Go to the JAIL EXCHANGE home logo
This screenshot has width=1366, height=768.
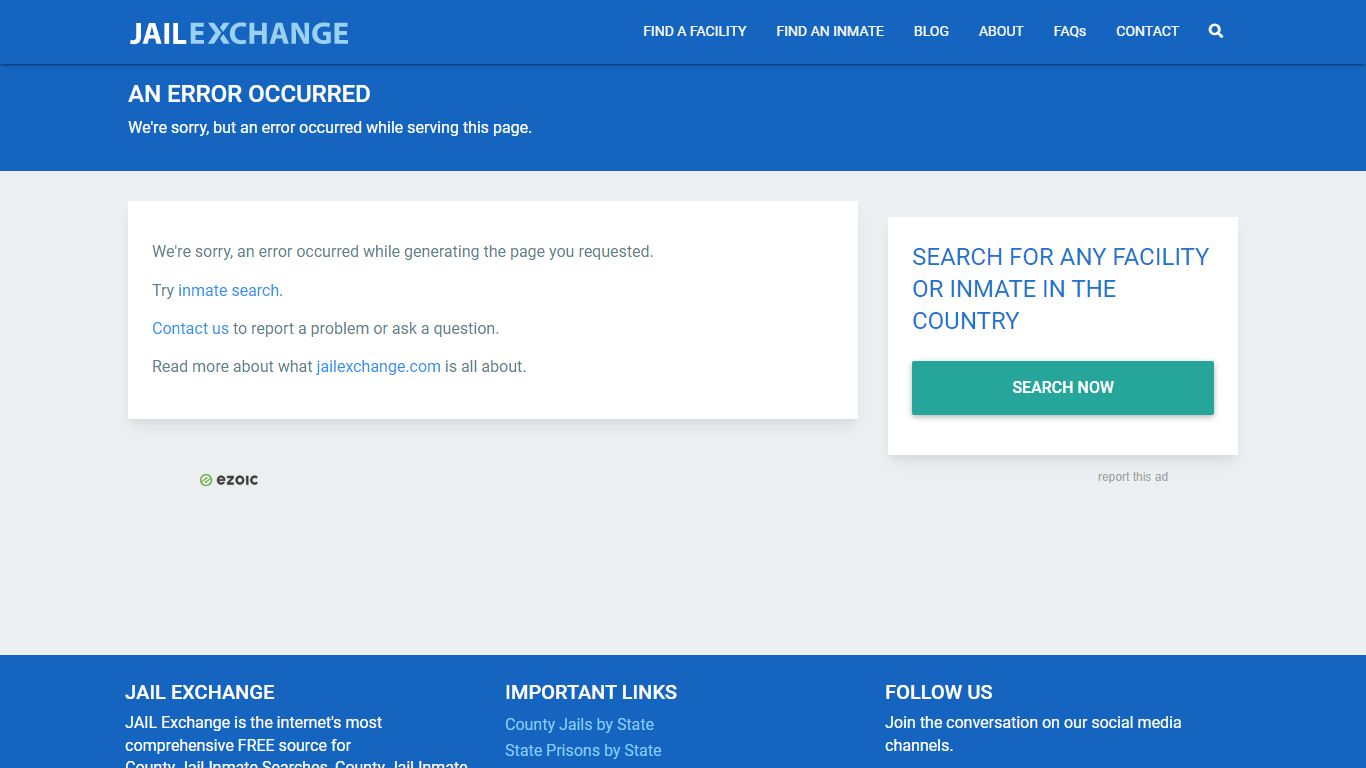pyautogui.click(x=239, y=33)
